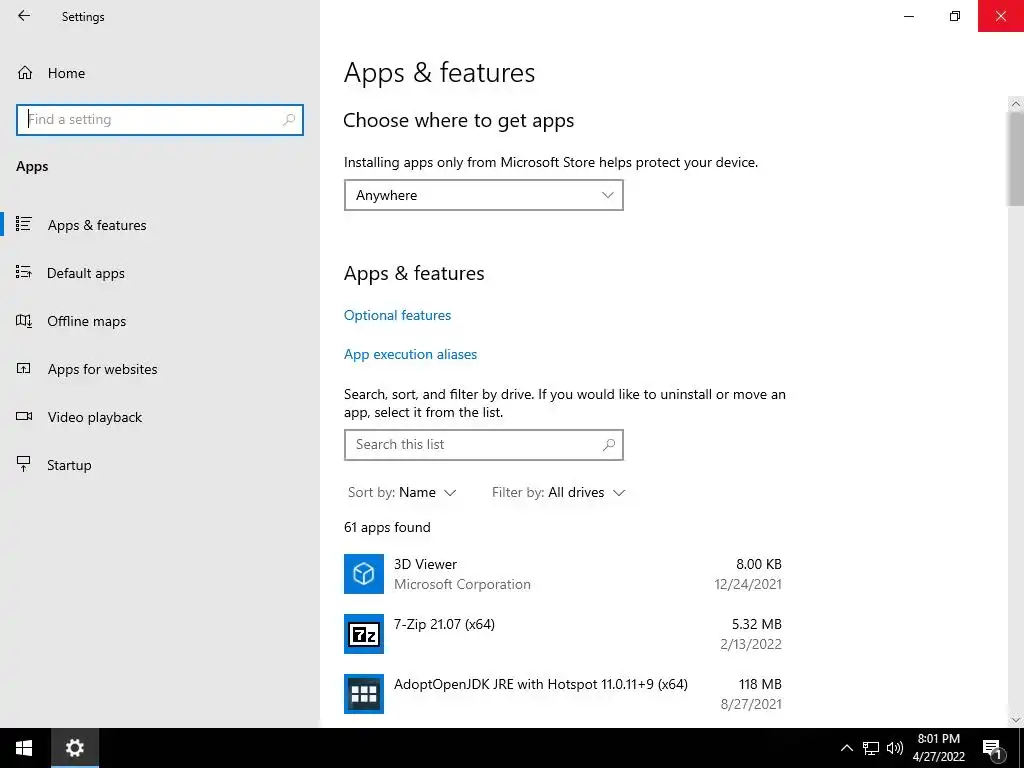Open the Optional features link

point(397,315)
